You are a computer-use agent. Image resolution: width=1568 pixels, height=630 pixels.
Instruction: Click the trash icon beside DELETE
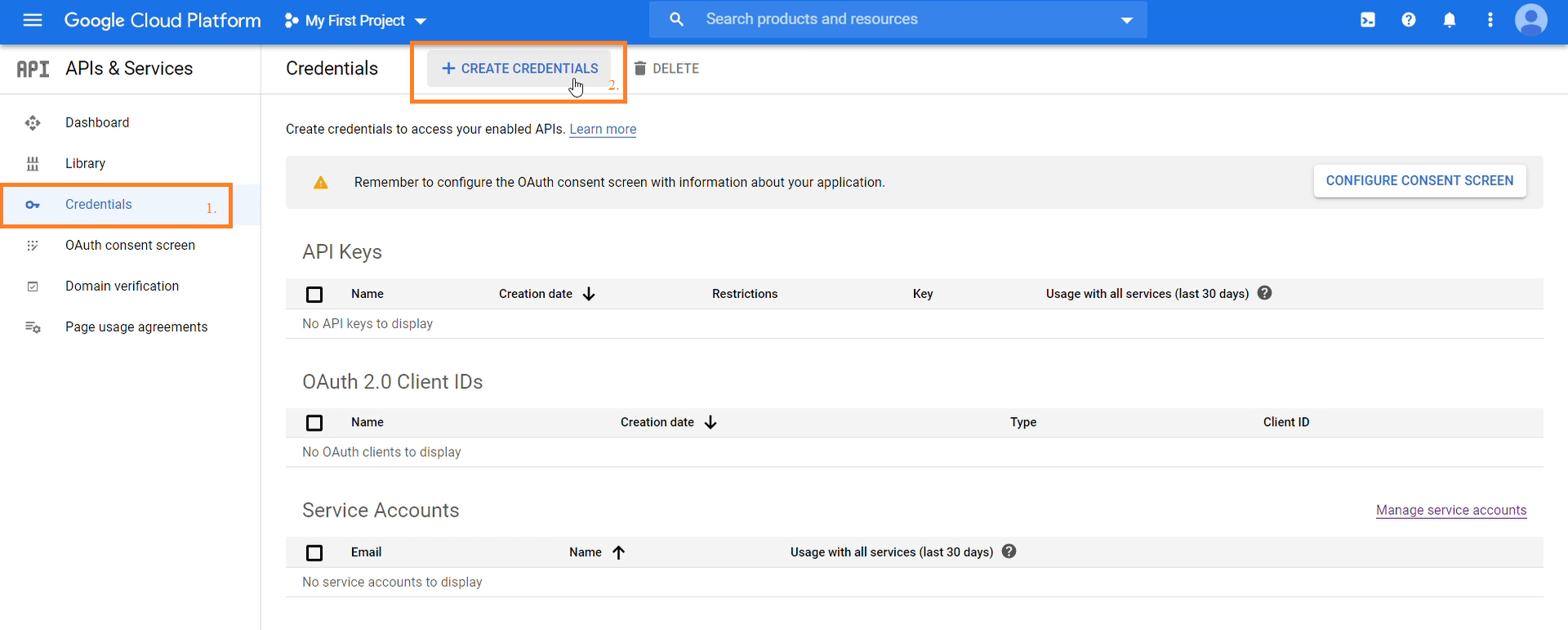[640, 69]
